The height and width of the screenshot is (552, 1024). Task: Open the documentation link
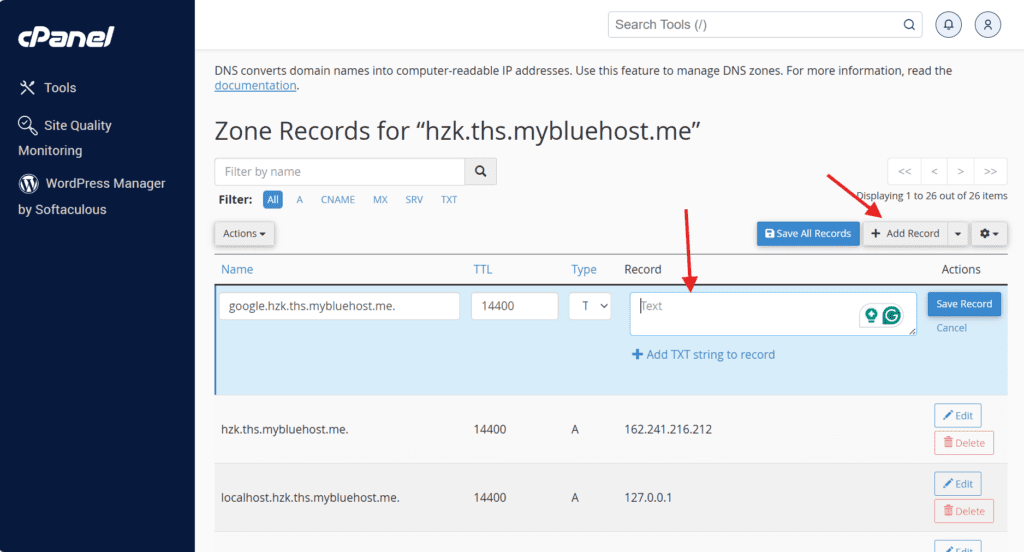[x=255, y=86]
